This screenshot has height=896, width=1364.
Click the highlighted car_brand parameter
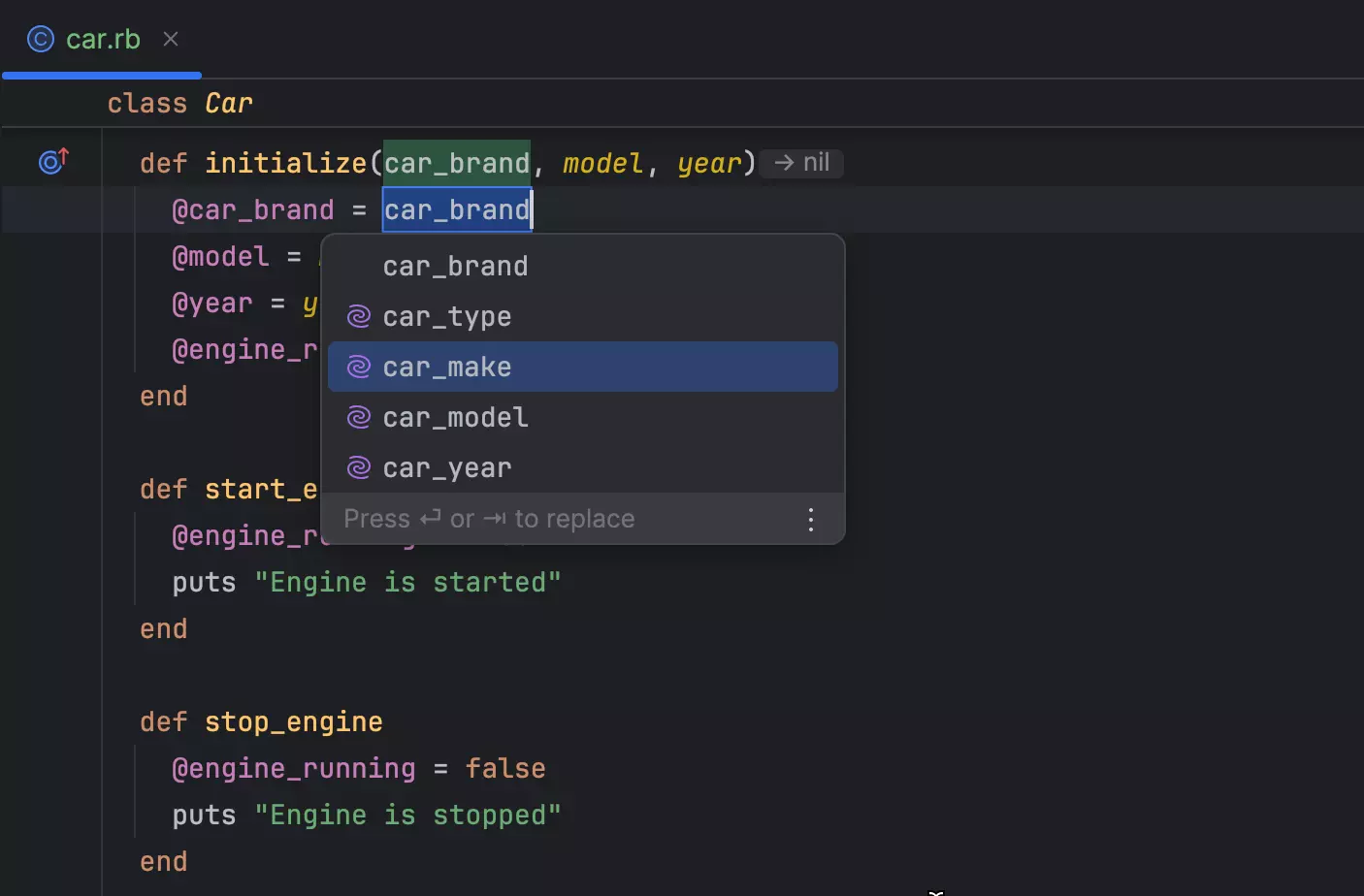point(456,162)
